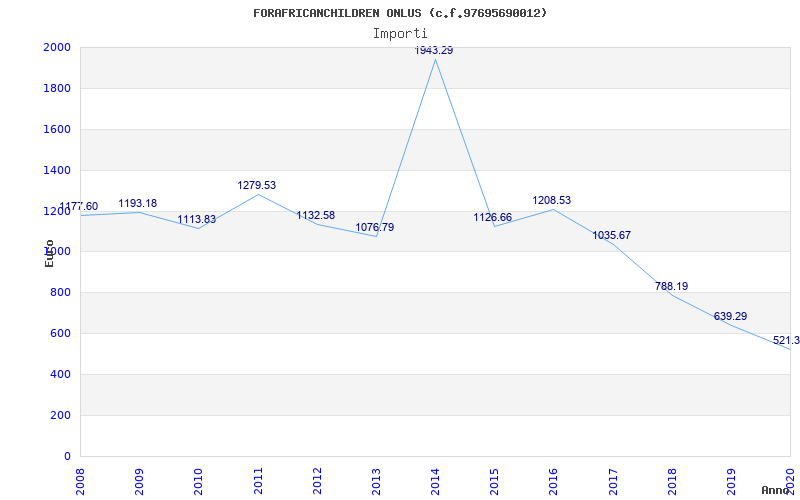Click the 2008 x-axis year label

click(x=80, y=482)
